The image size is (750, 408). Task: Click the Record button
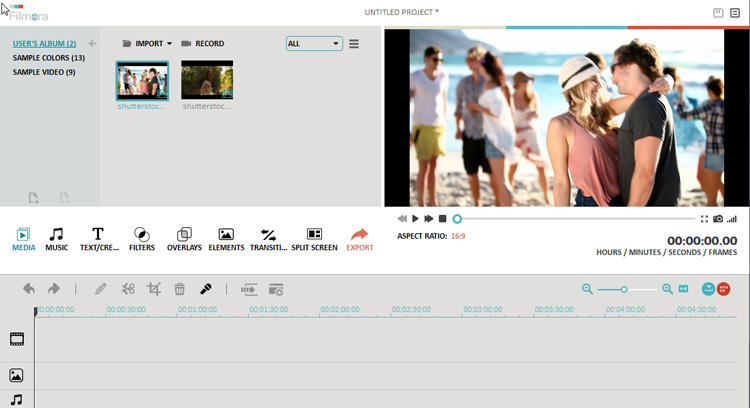[x=202, y=44]
